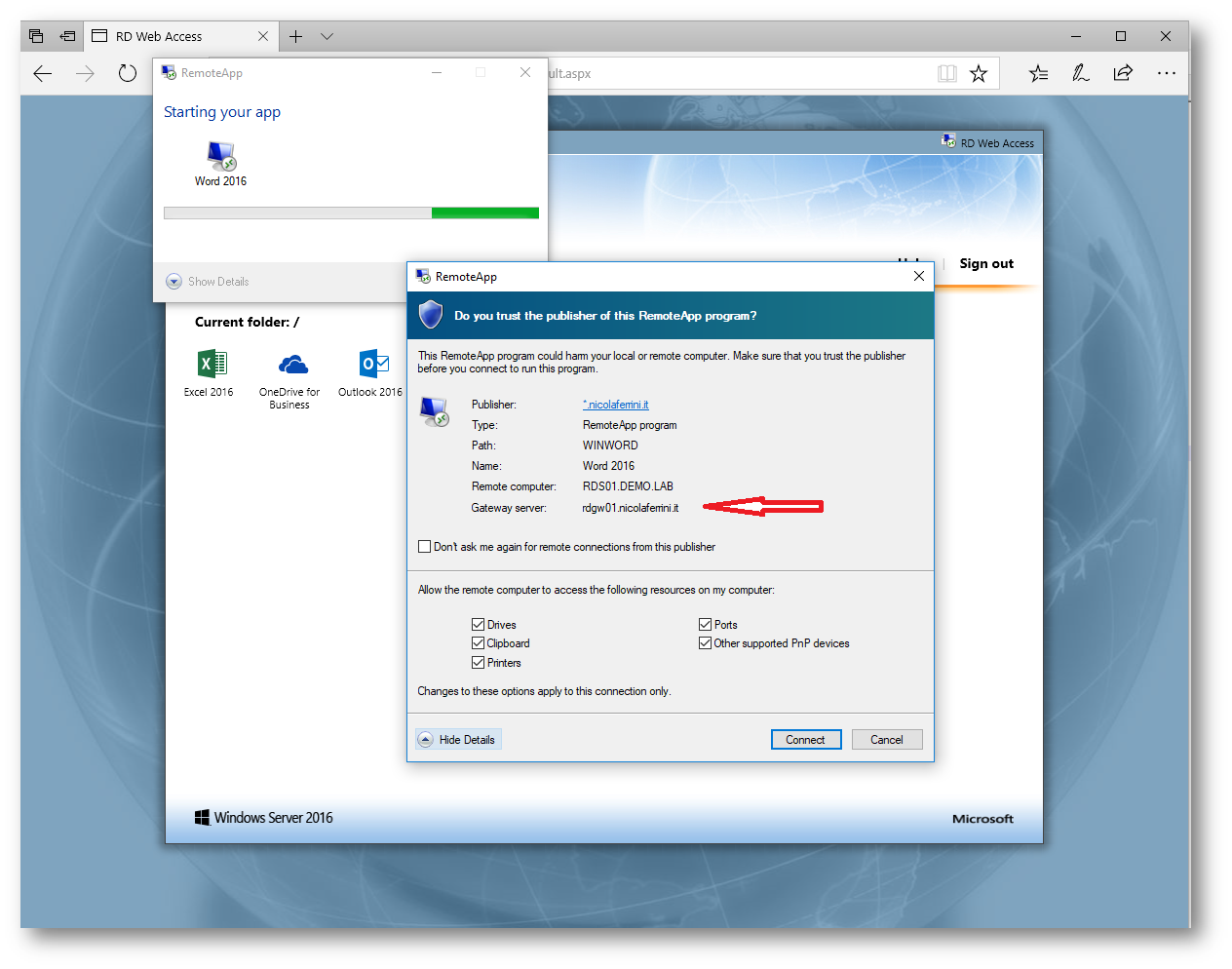Uncheck Other supported PnP devices checkbox
Viewport: 1232px width, 969px height.
[705, 643]
